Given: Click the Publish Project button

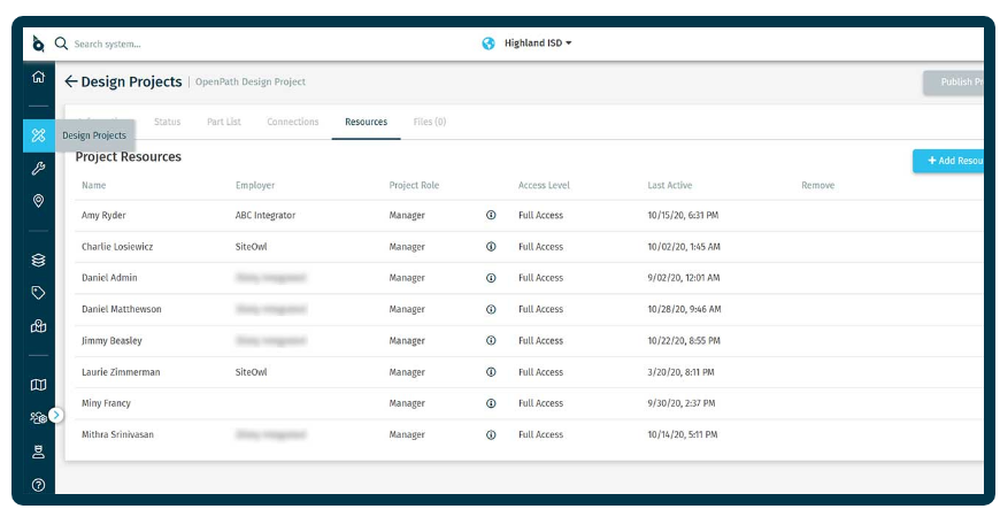Looking at the screenshot, I should click(x=954, y=82).
